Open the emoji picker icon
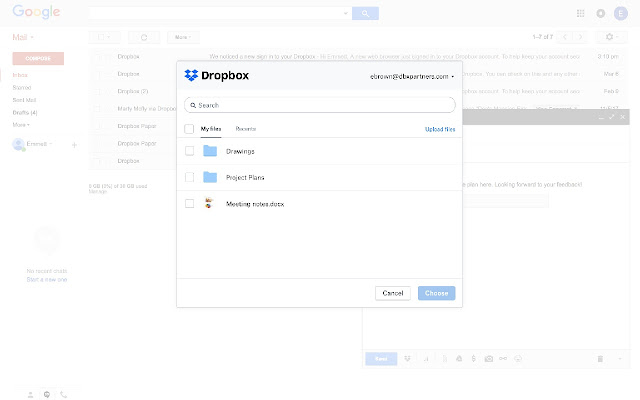This screenshot has width=640, height=400. coord(518,359)
